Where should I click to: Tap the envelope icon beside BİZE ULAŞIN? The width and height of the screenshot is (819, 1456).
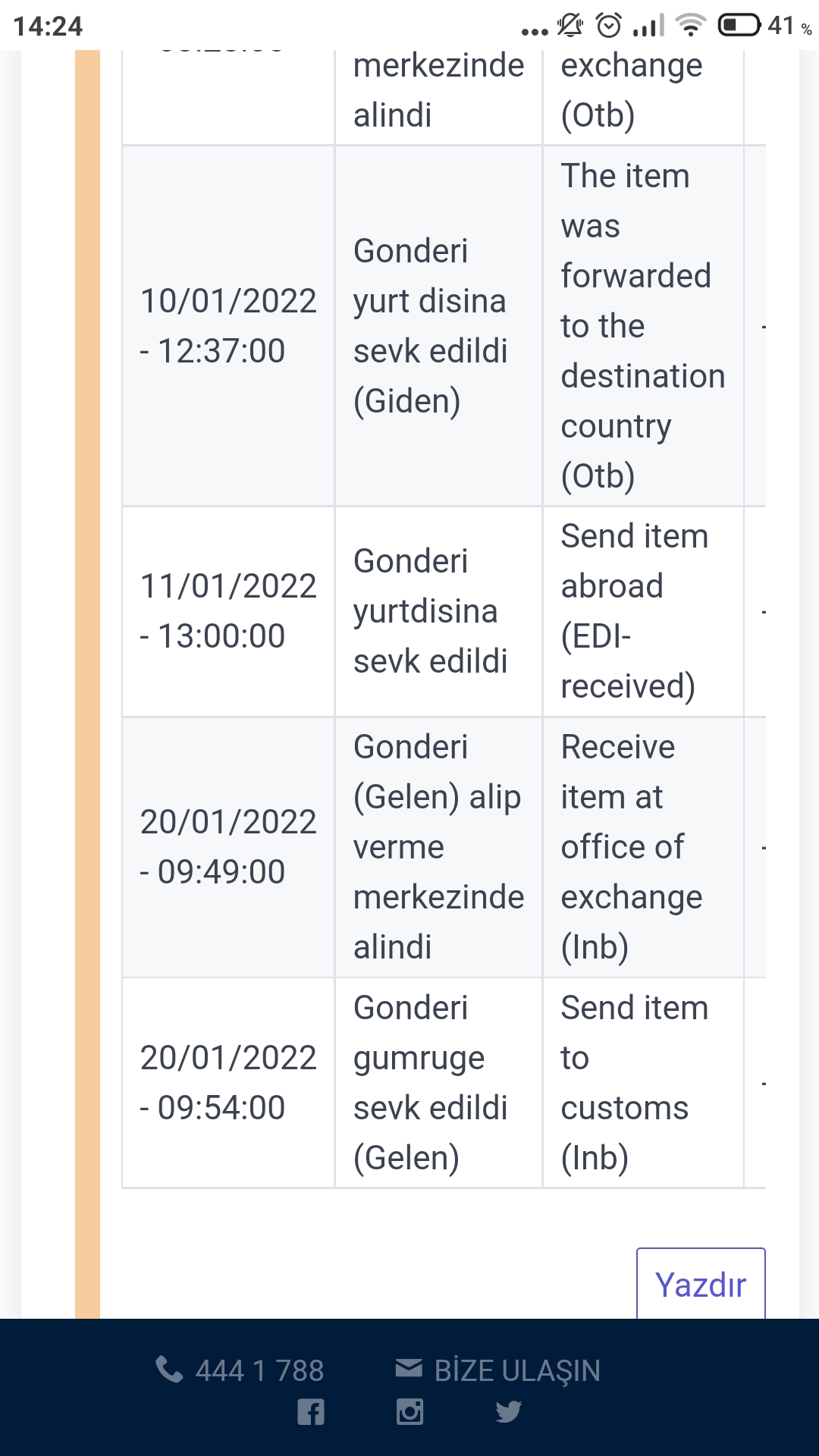(x=409, y=1368)
